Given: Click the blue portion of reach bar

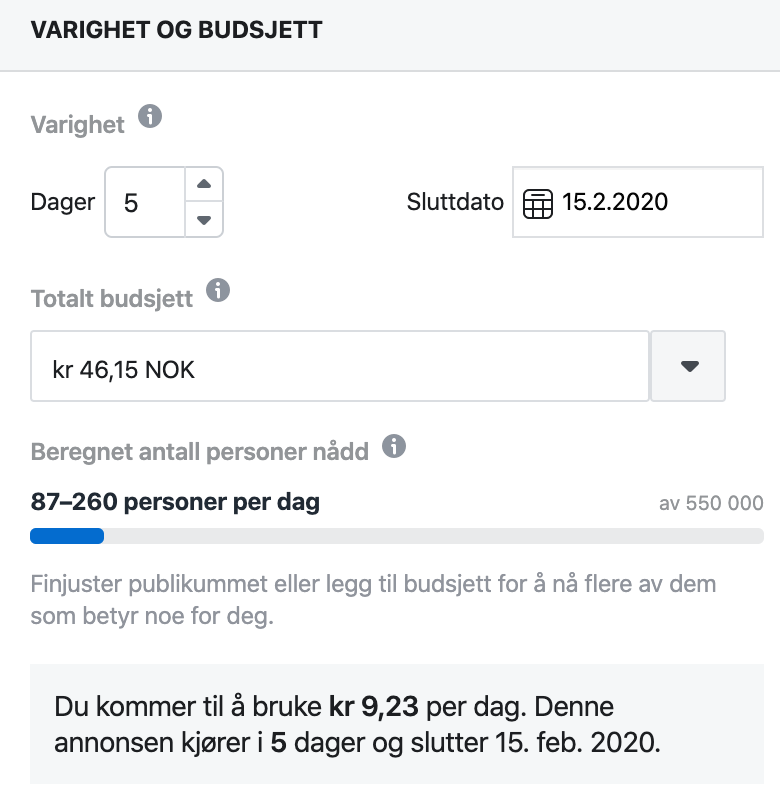Looking at the screenshot, I should [x=67, y=536].
